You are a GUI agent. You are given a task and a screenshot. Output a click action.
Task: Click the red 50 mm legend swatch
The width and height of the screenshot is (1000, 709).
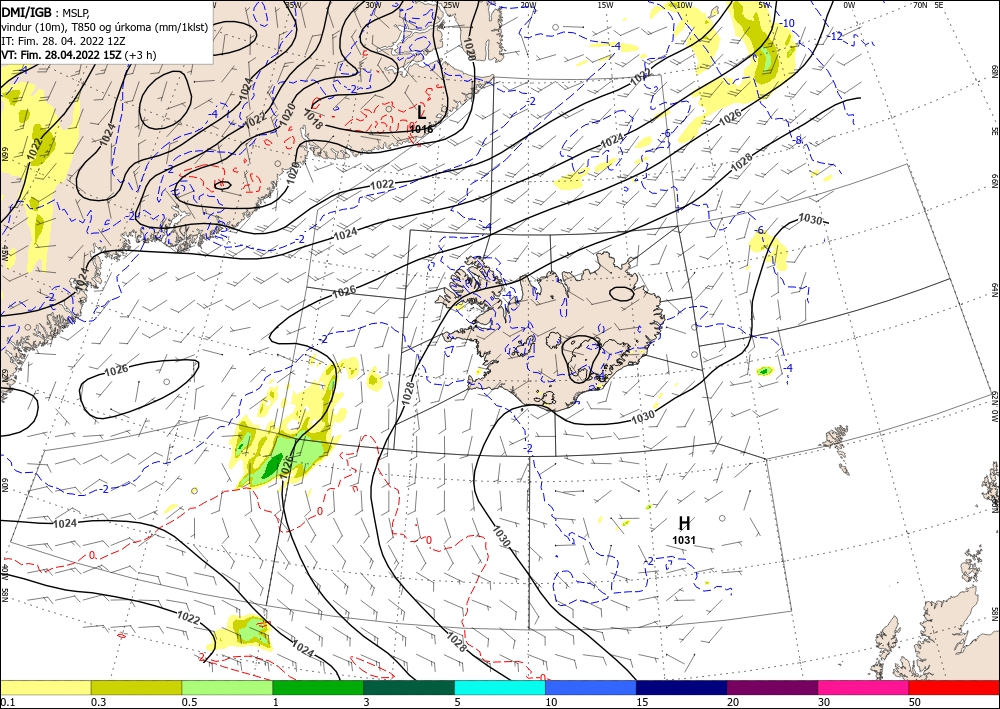(x=954, y=687)
